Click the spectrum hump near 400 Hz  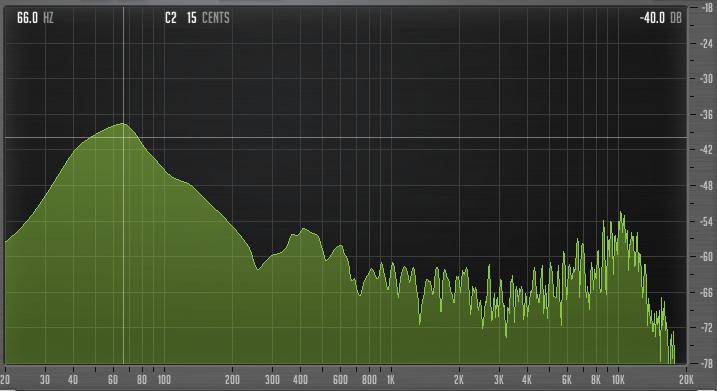coord(303,230)
